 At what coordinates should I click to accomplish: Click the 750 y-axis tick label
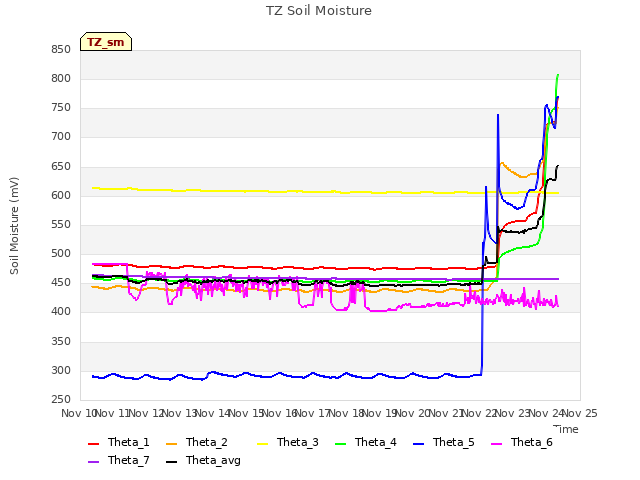tap(61, 108)
